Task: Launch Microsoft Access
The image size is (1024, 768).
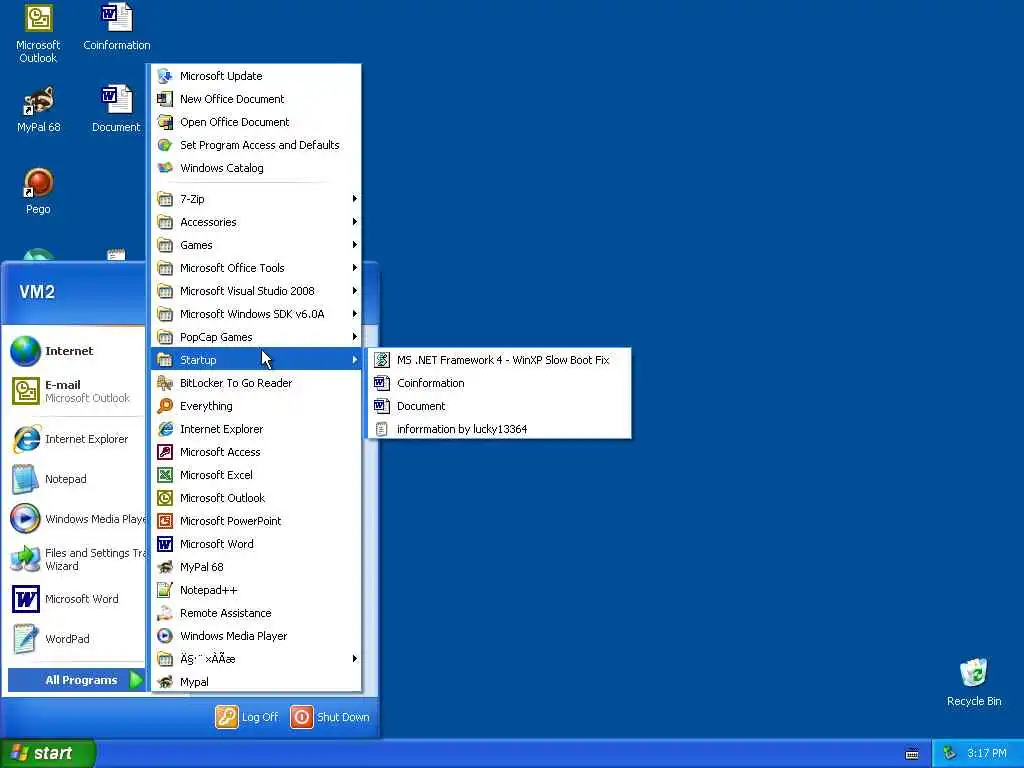Action: [x=256, y=452]
